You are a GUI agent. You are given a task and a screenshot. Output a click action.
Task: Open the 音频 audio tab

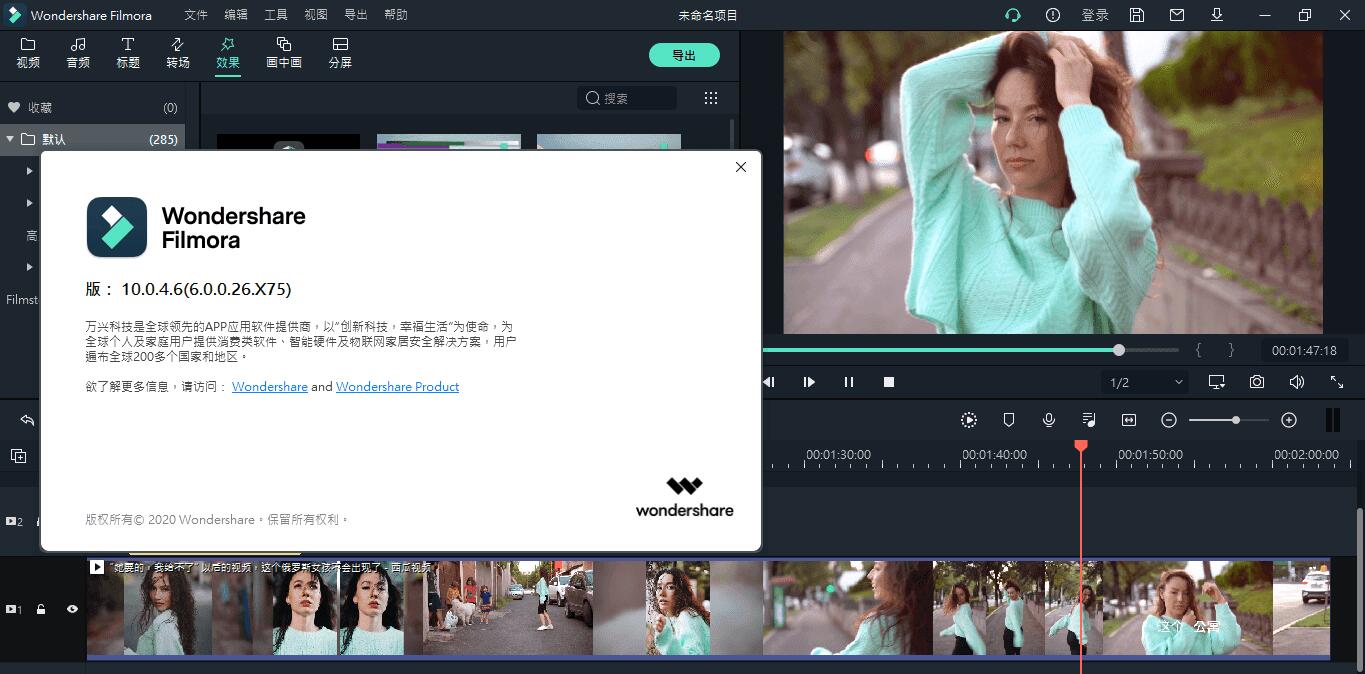click(x=78, y=53)
